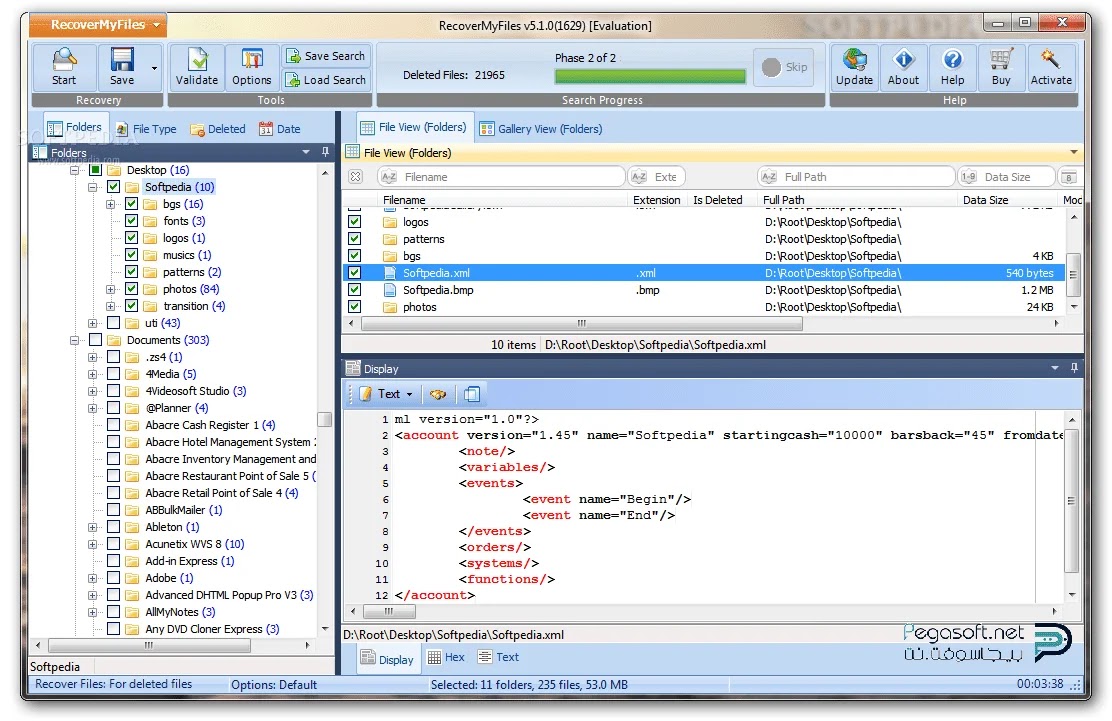Pin the Display panel

[x=1074, y=368]
